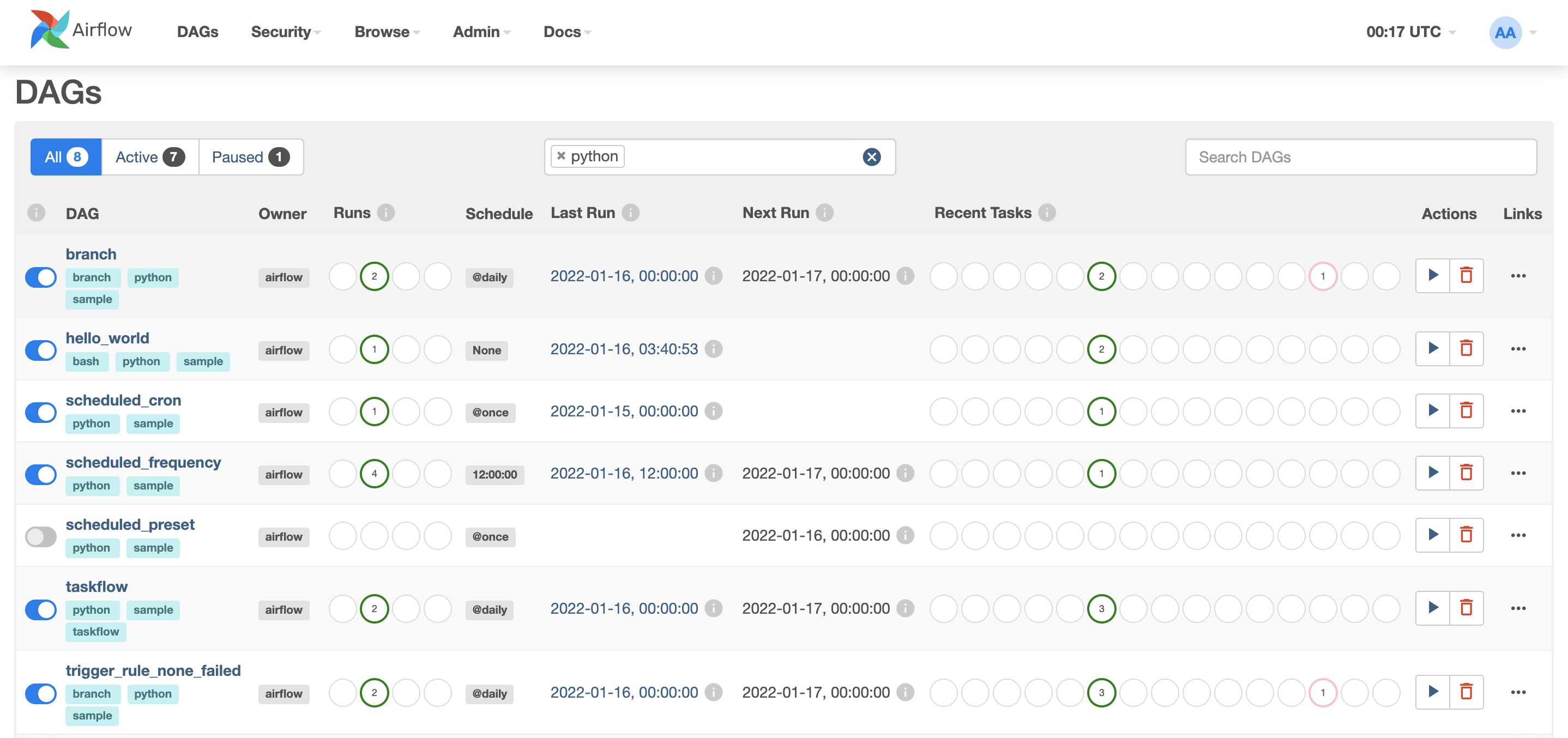
Task: Click info icon next to Runs header
Action: (385, 213)
